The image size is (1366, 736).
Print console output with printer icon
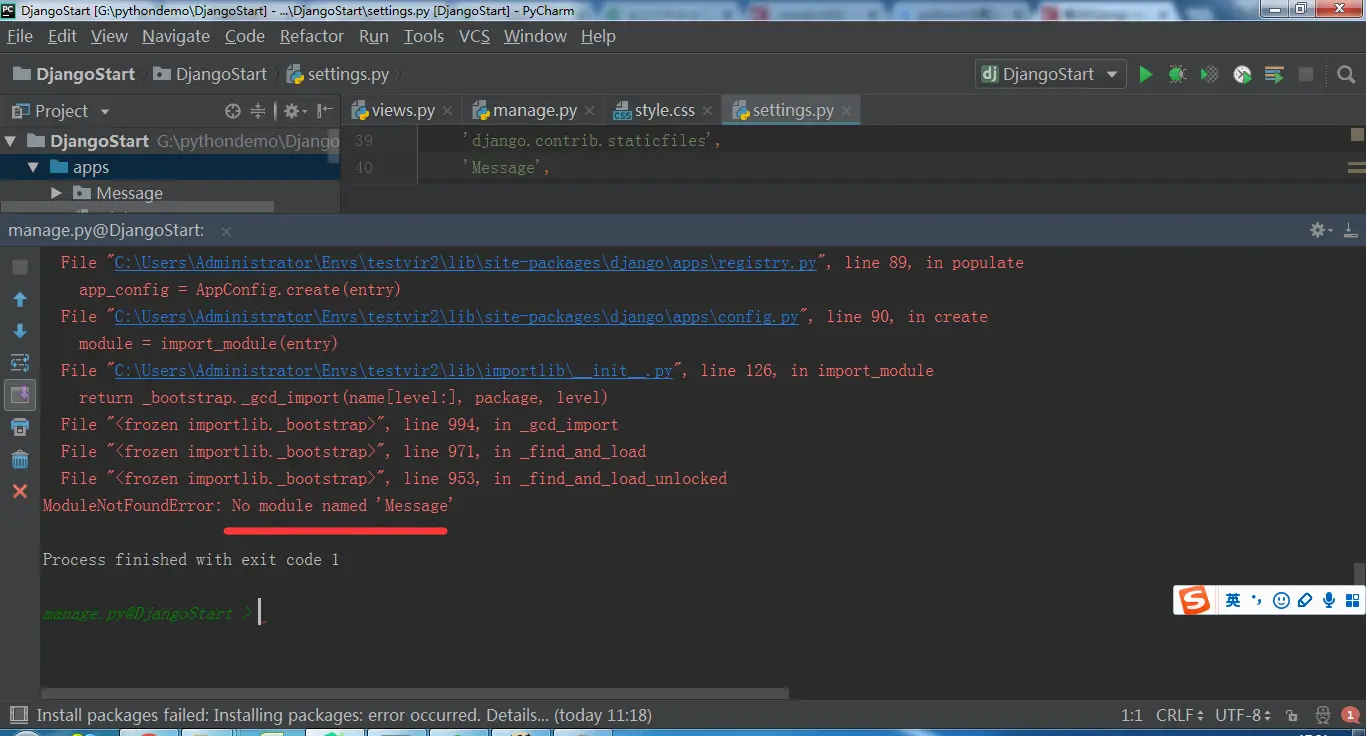pyautogui.click(x=20, y=427)
